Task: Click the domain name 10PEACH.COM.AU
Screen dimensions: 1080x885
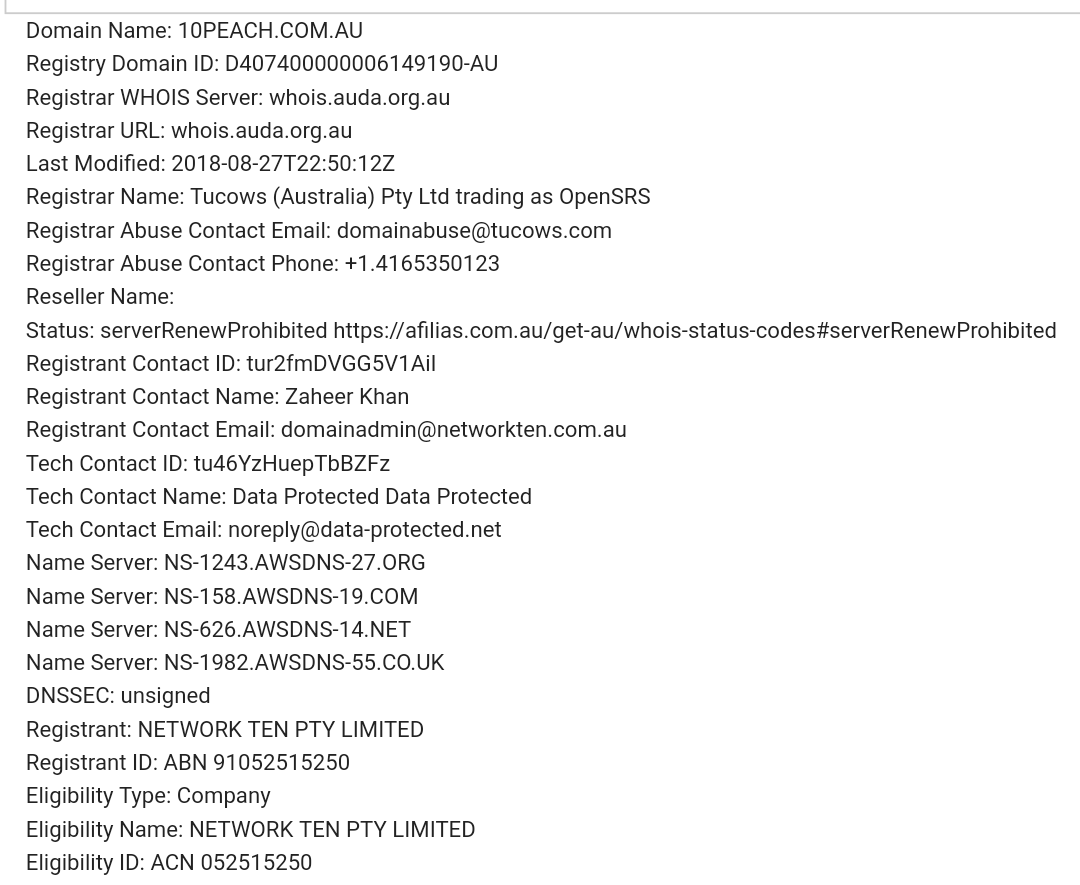Action: (x=270, y=31)
